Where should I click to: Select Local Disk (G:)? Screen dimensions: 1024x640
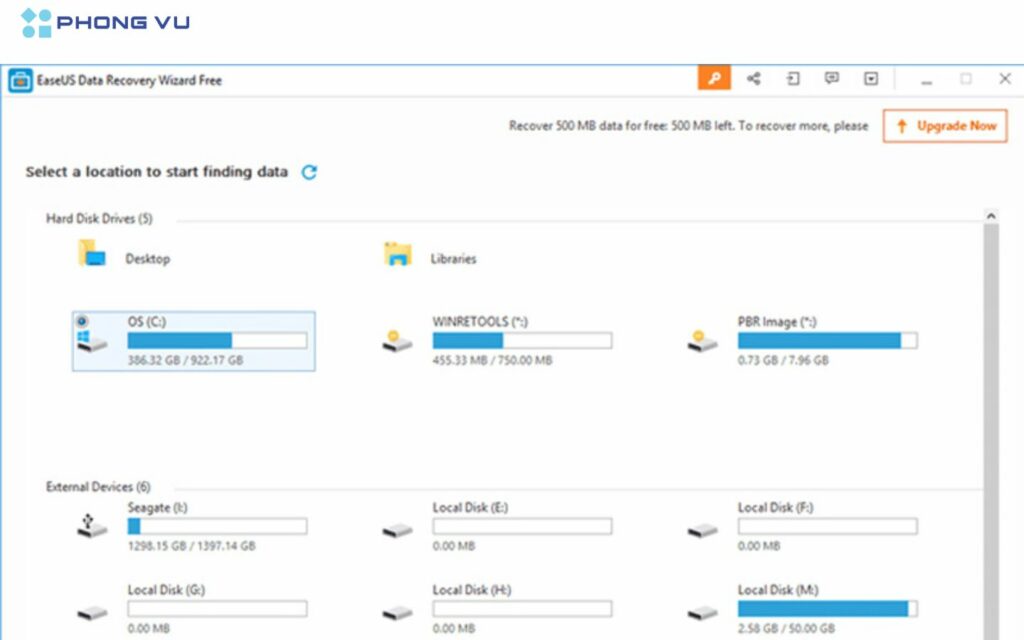pyautogui.click(x=165, y=590)
